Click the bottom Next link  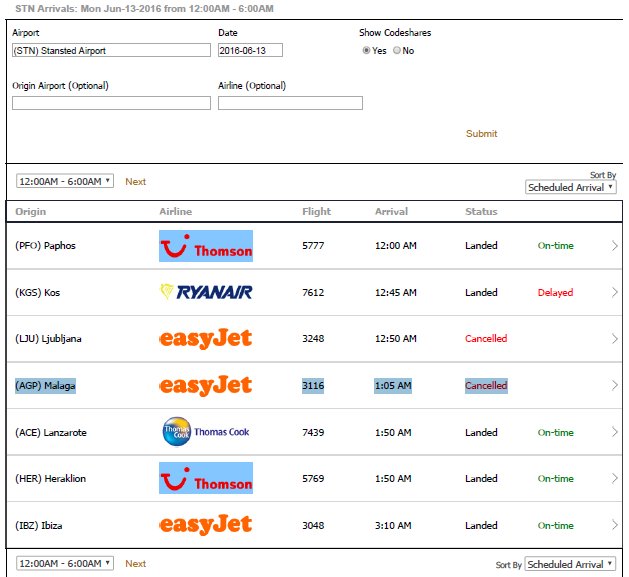point(136,563)
